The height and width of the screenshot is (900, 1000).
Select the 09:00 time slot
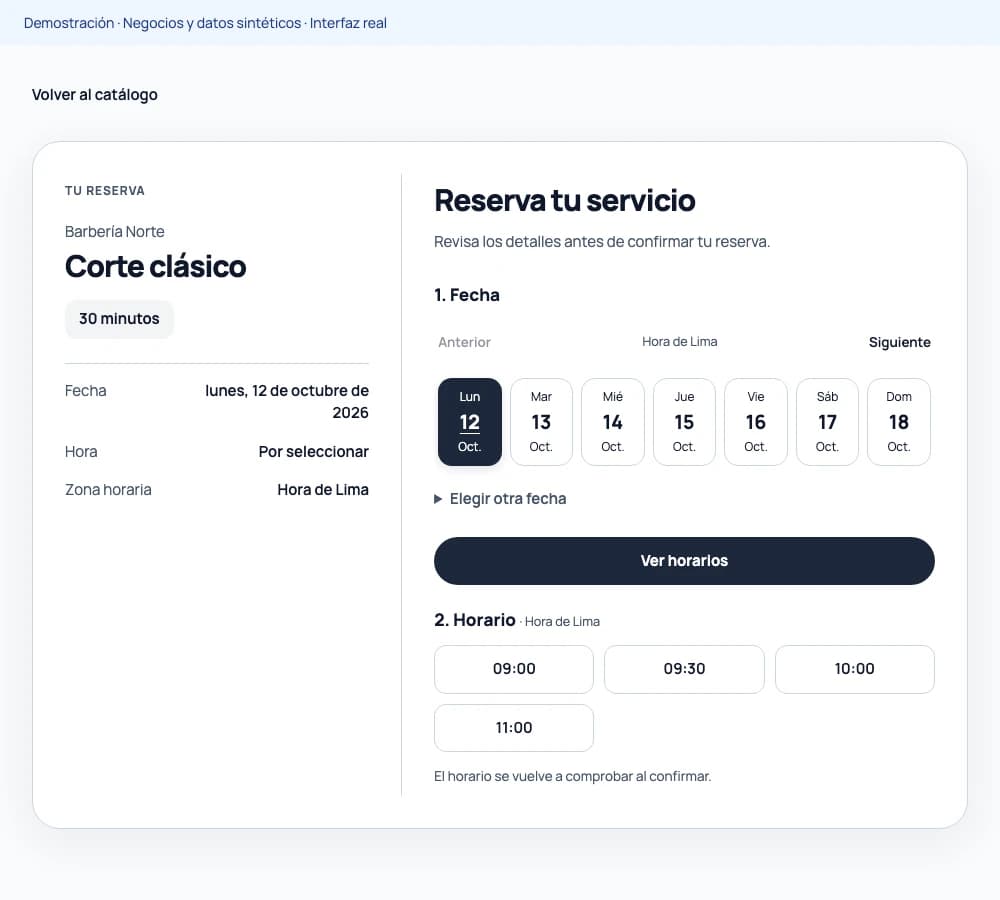513,669
